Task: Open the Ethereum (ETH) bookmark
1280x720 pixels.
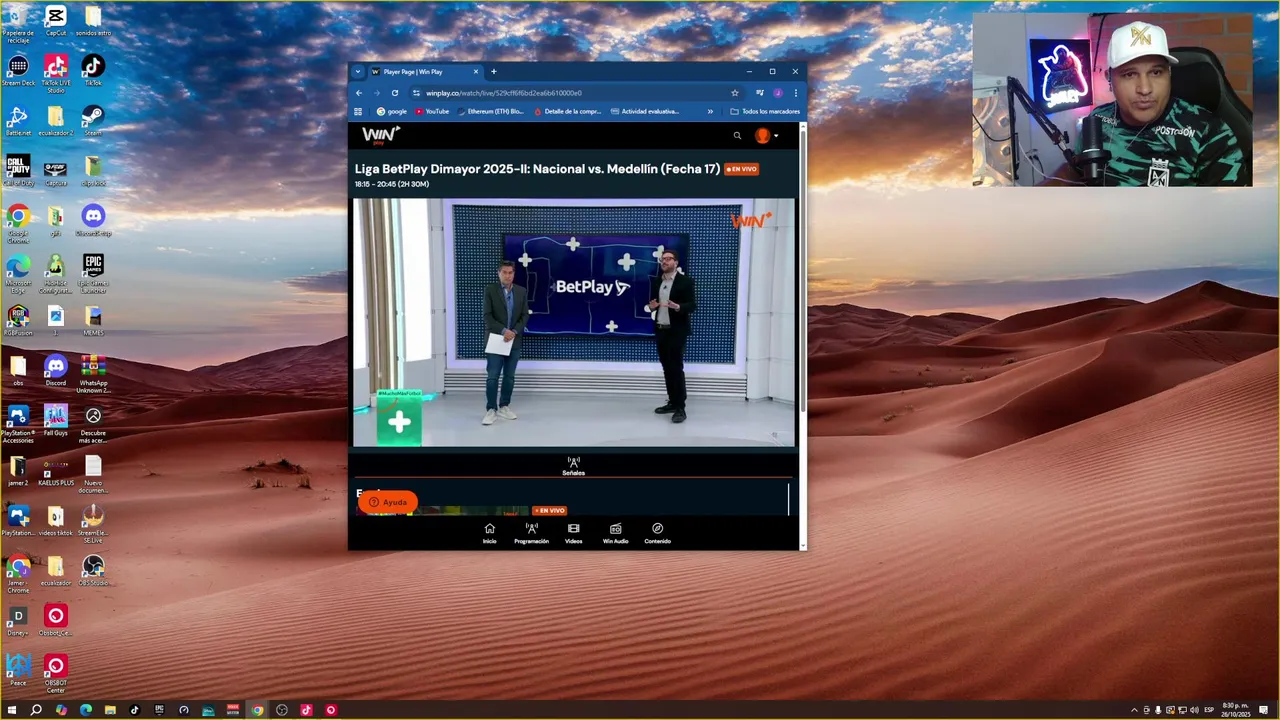Action: coord(490,111)
